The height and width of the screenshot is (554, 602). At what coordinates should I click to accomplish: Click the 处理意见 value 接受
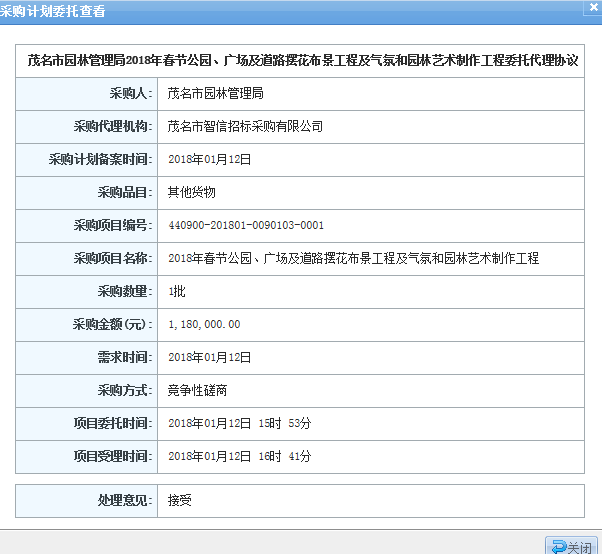pyautogui.click(x=179, y=499)
